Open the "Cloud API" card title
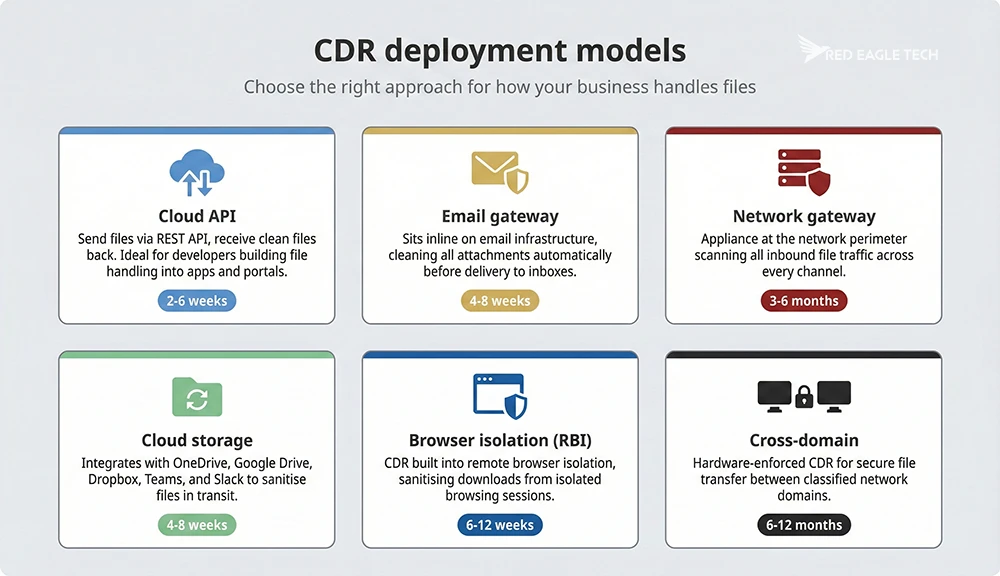Screen dimensions: 1000x576 [x=196, y=215]
